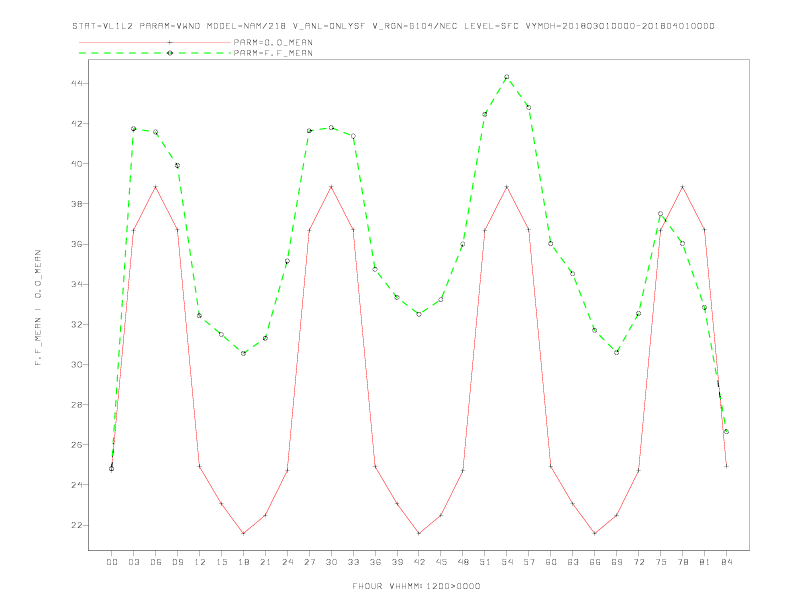This screenshot has height=612, width=792.
Task: Select red O.O_MEAN peak point at hour 78
Action: pyautogui.click(x=682, y=187)
